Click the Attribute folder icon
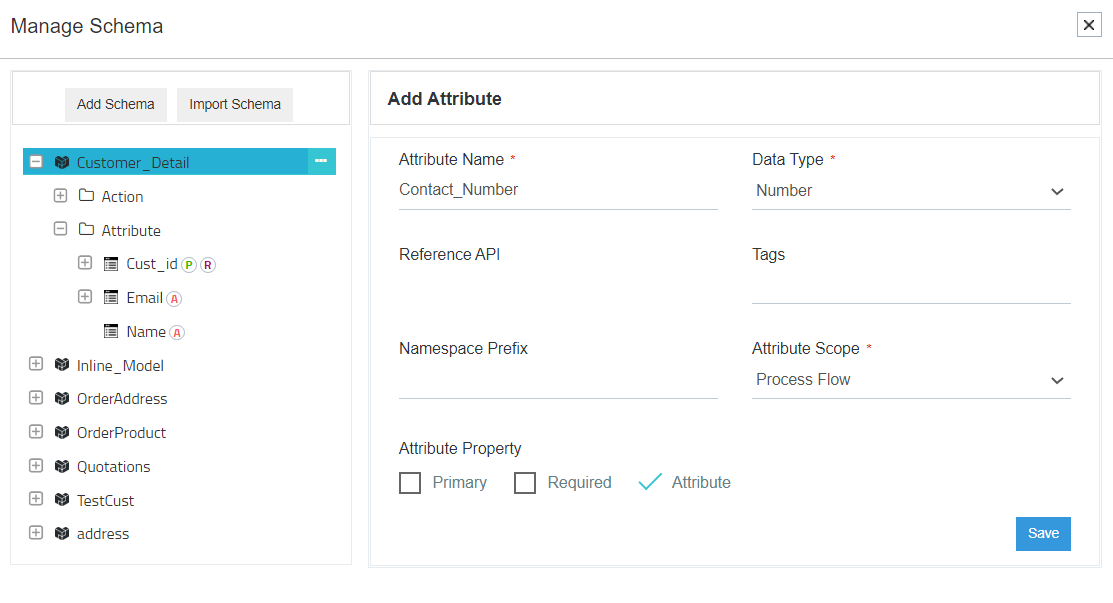Viewport: 1113px width, 603px height. coord(86,230)
